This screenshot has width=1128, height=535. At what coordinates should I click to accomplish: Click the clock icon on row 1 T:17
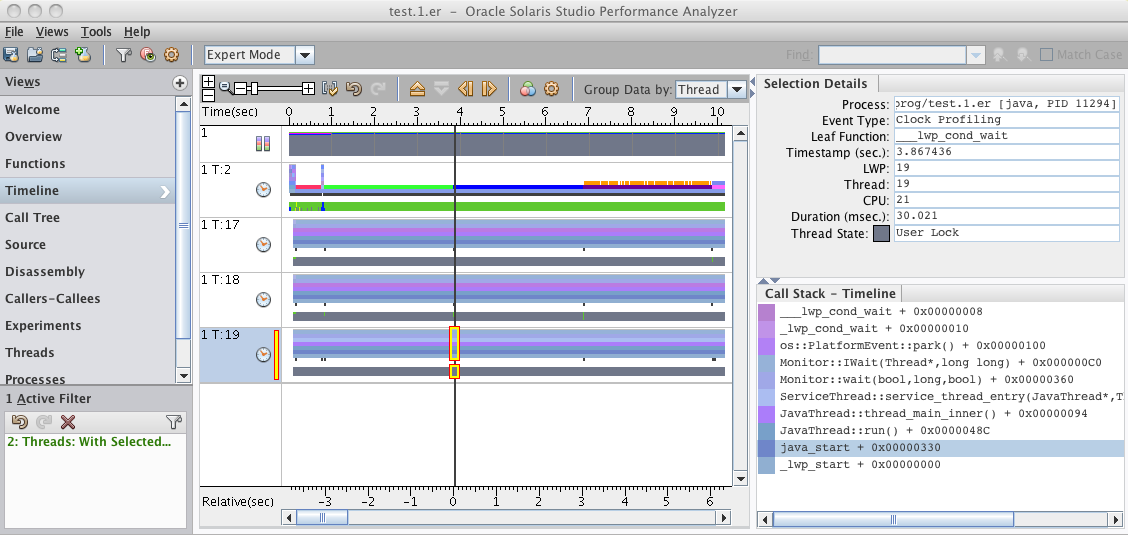pyautogui.click(x=264, y=244)
